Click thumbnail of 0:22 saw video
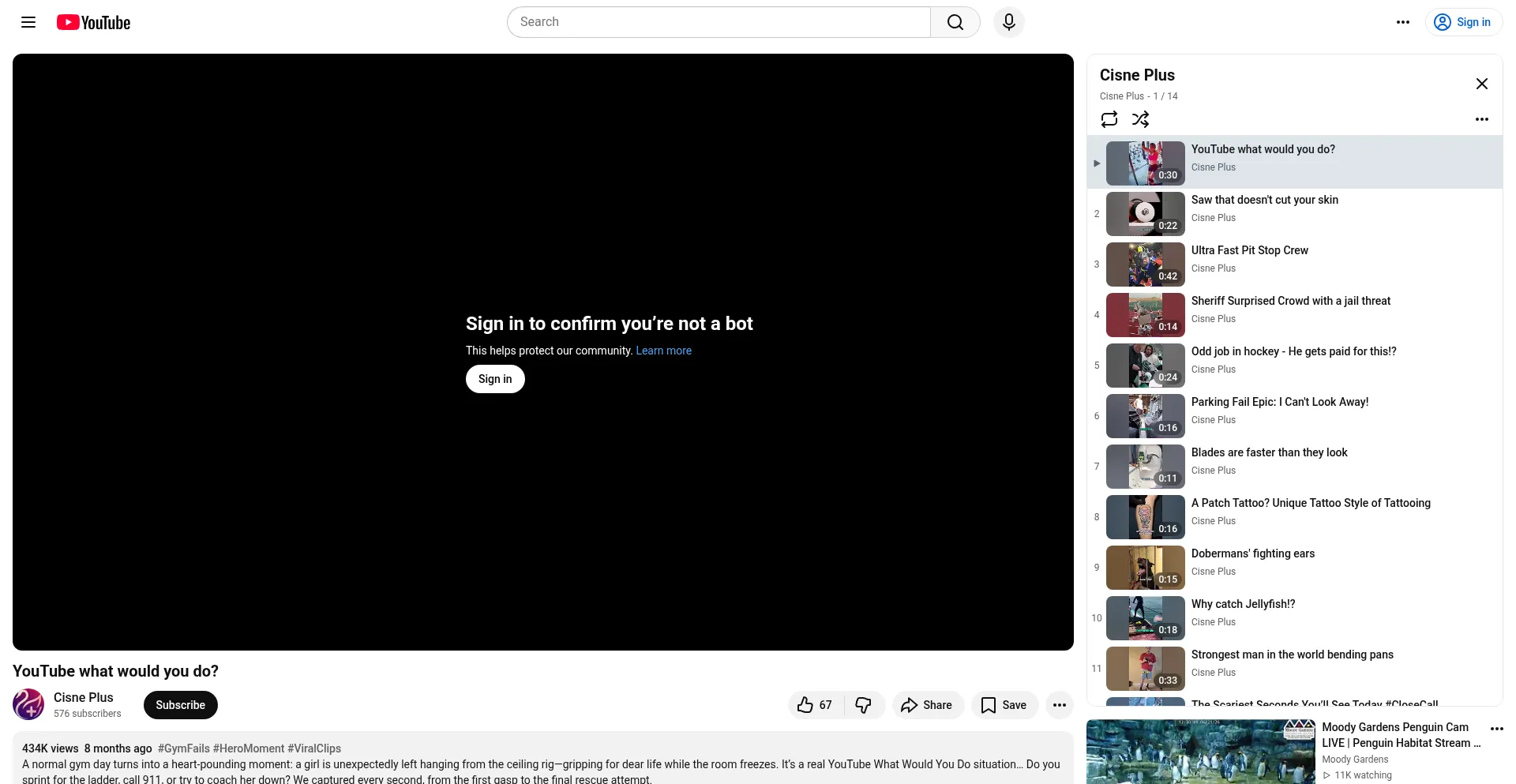The height and width of the screenshot is (784, 1516). coord(1145,214)
